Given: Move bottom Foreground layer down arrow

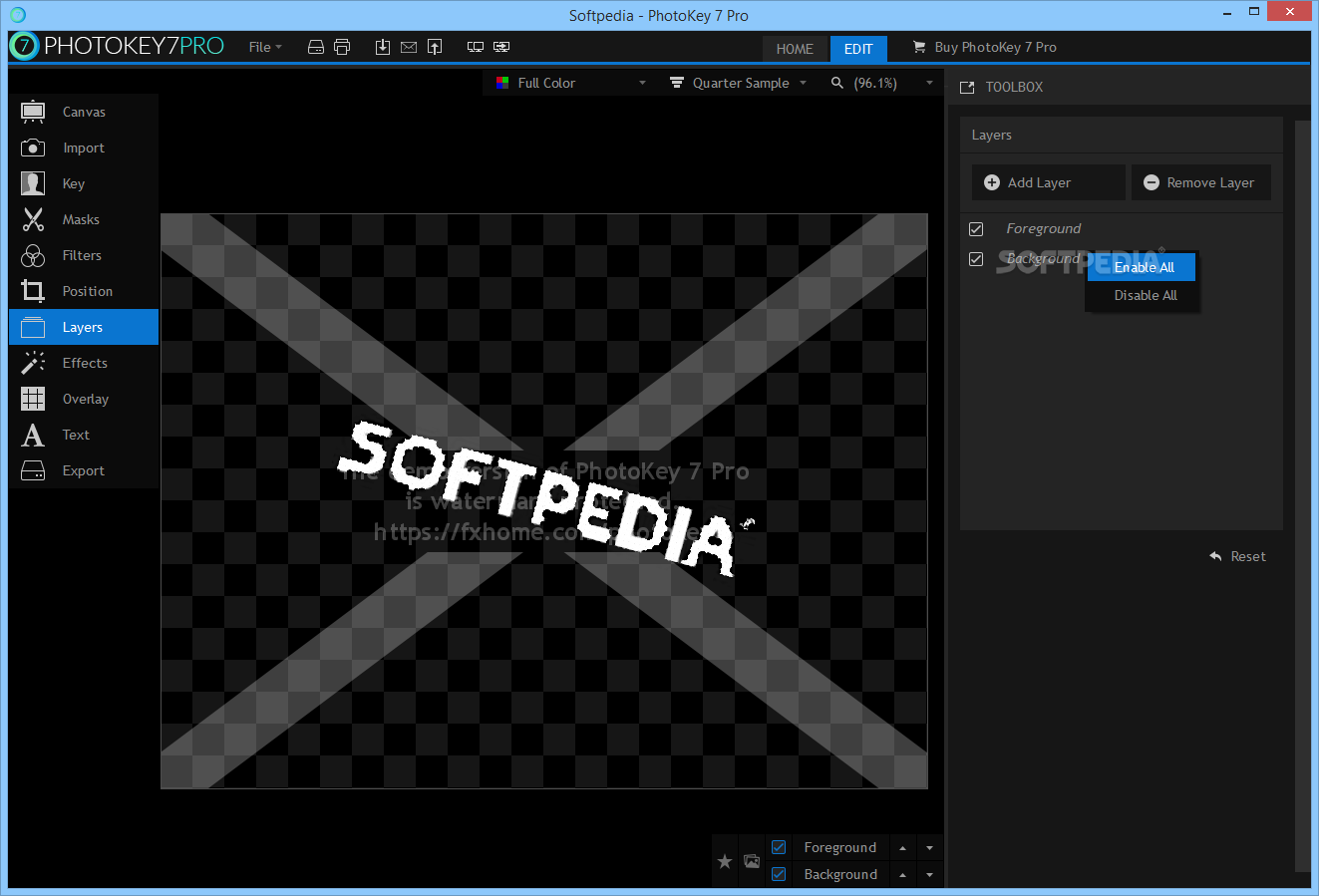Looking at the screenshot, I should [929, 848].
